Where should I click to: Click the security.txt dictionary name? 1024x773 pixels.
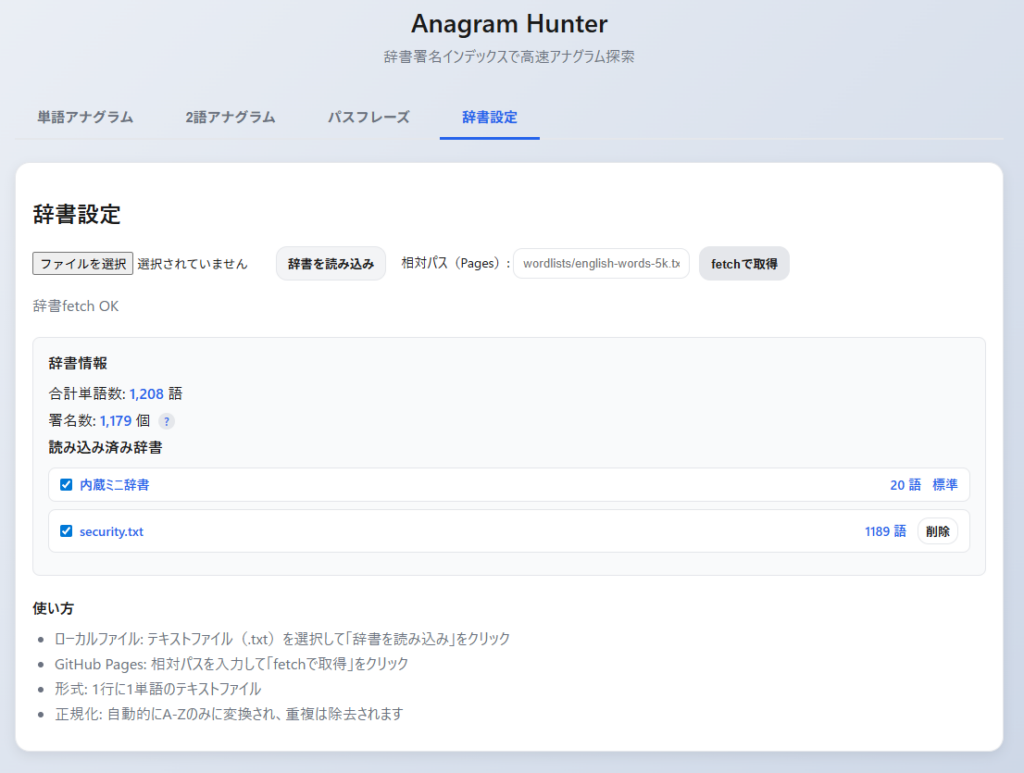(x=111, y=531)
